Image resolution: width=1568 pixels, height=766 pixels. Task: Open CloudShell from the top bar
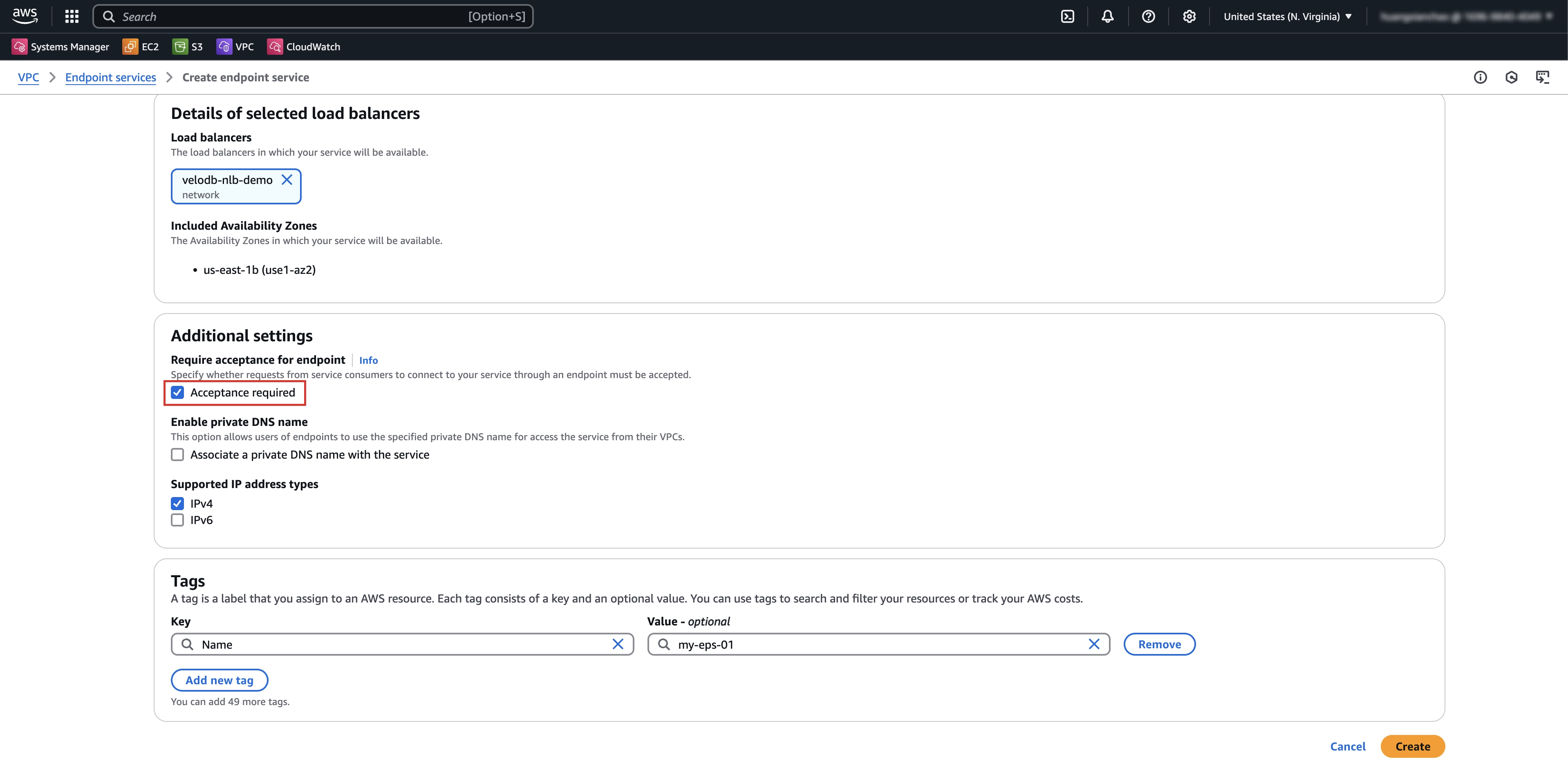pyautogui.click(x=1068, y=16)
